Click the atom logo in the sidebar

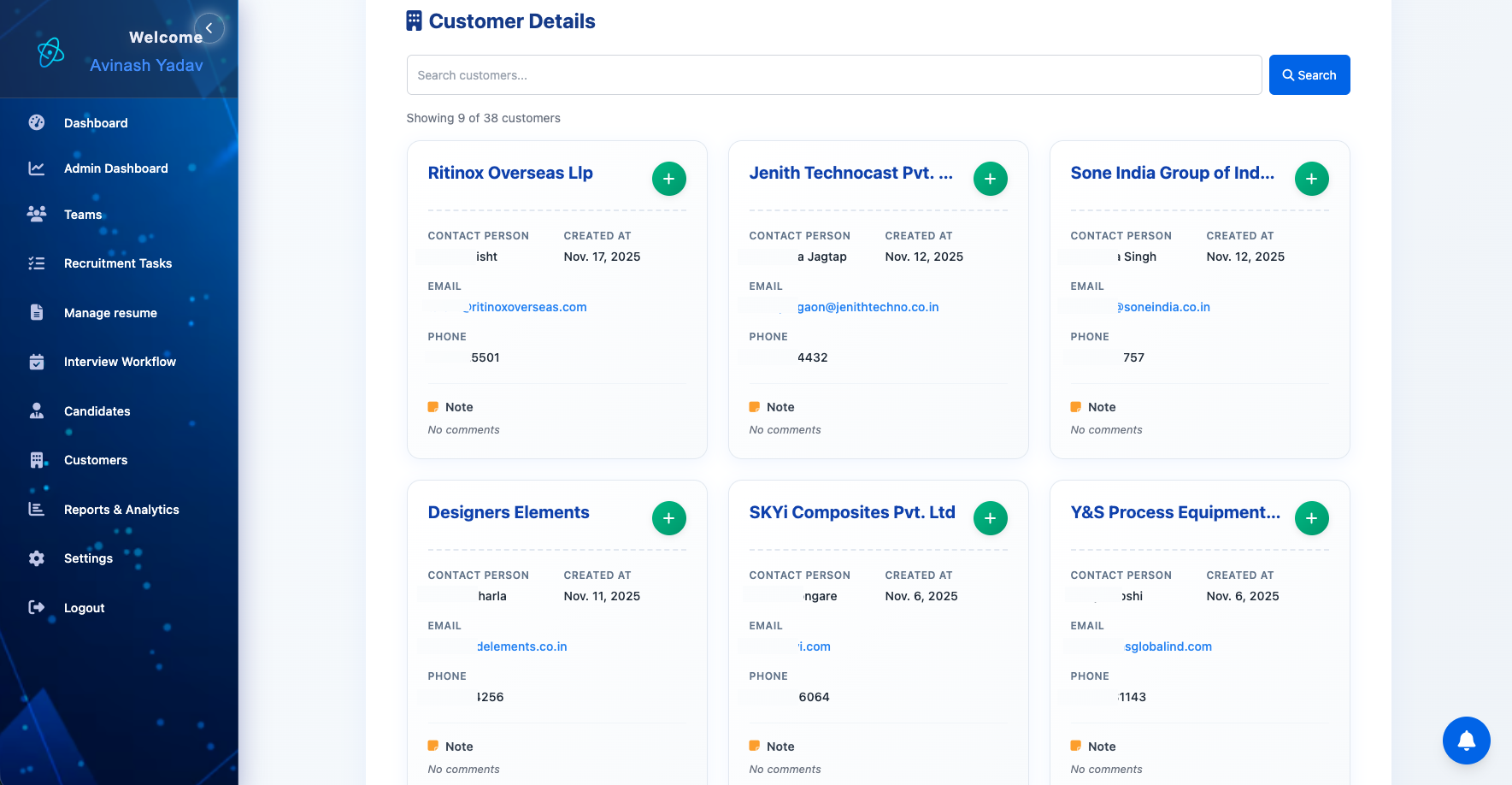pyautogui.click(x=51, y=52)
